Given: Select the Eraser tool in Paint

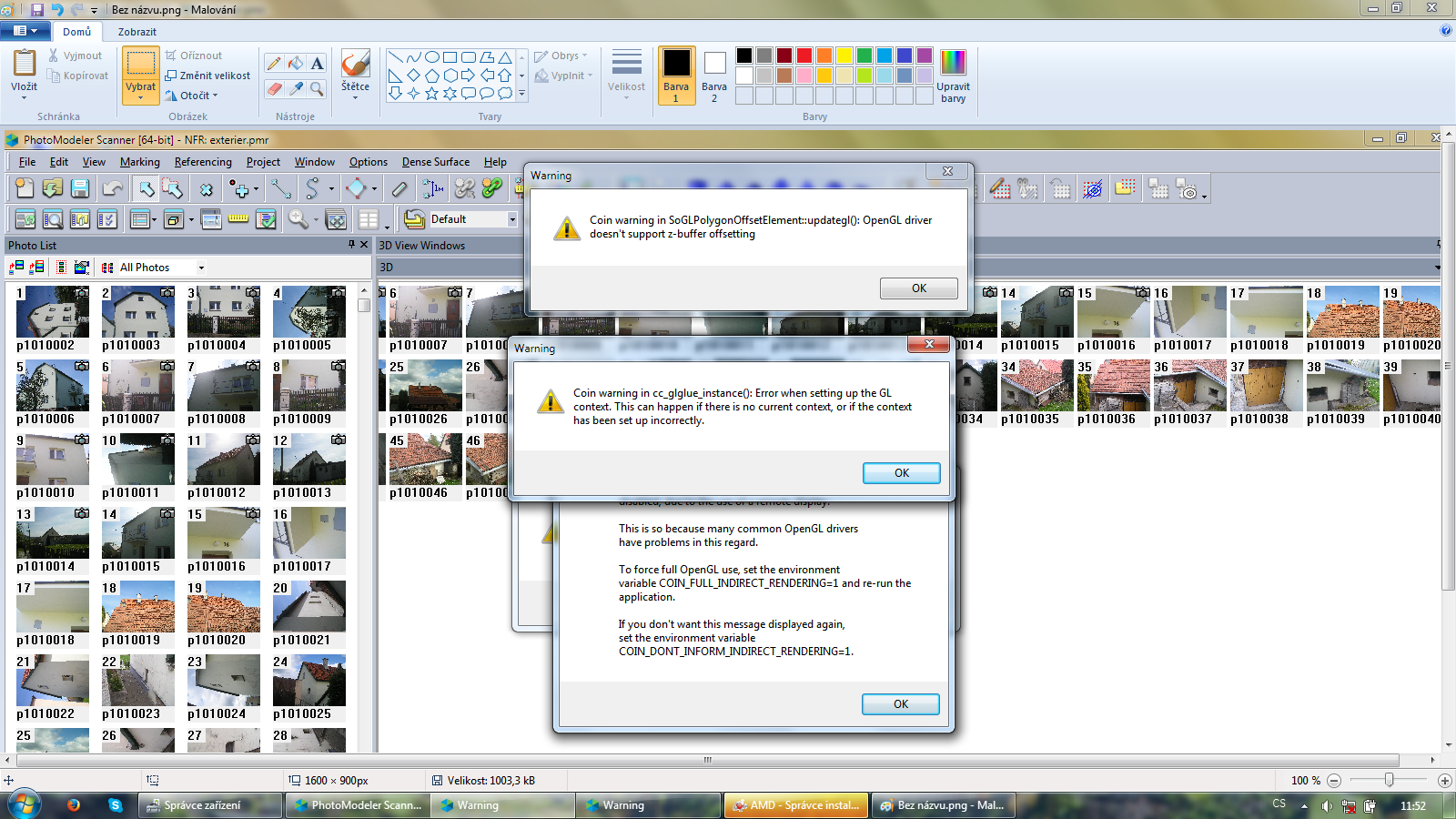Looking at the screenshot, I should pos(274,88).
